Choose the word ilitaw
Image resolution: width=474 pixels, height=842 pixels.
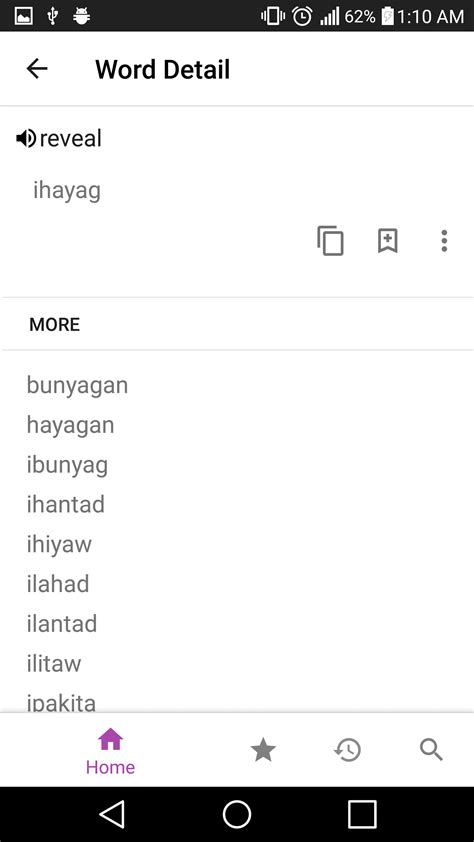point(54,664)
